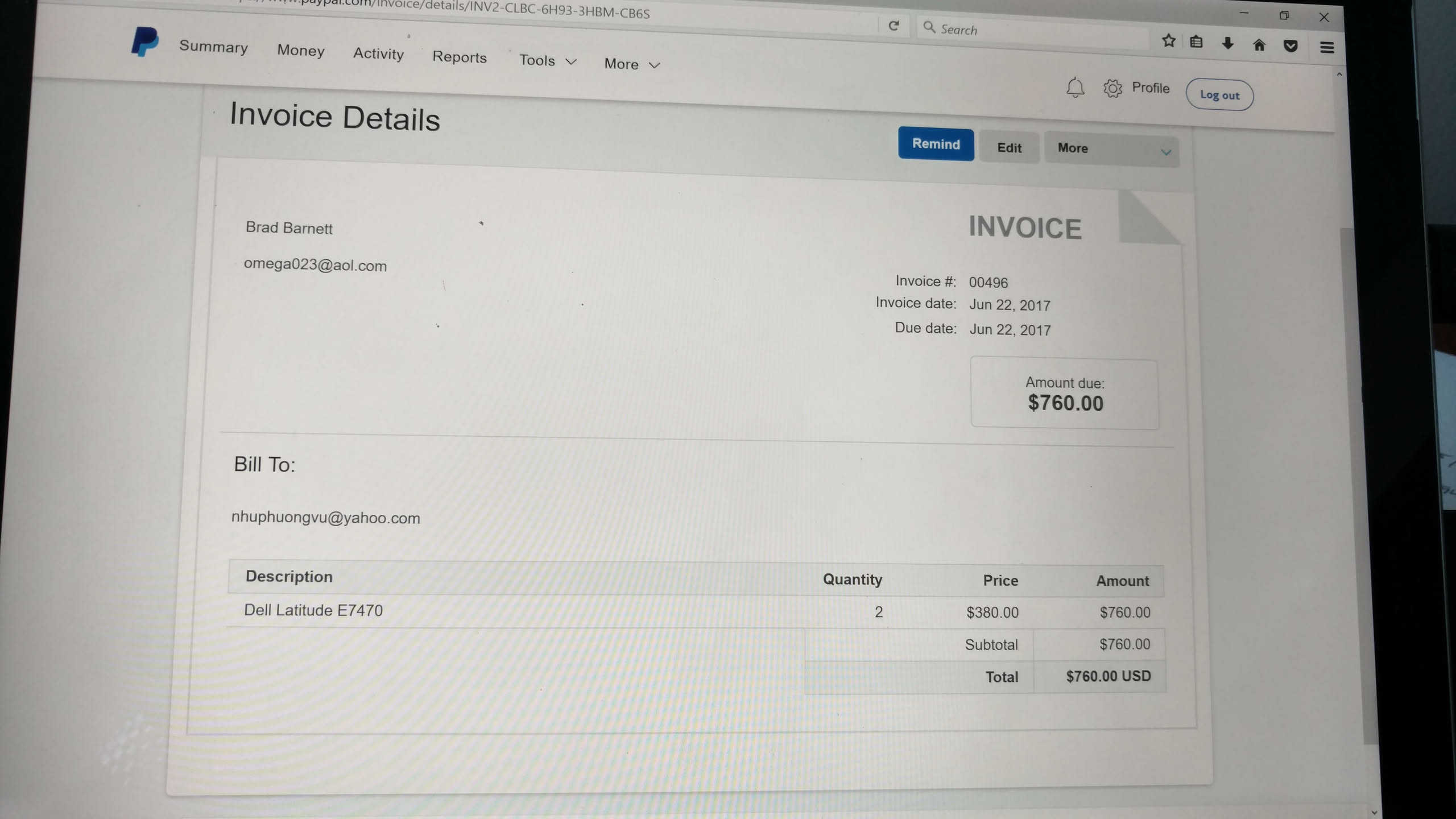Bookmark page with star icon
1456x819 pixels.
1168,40
